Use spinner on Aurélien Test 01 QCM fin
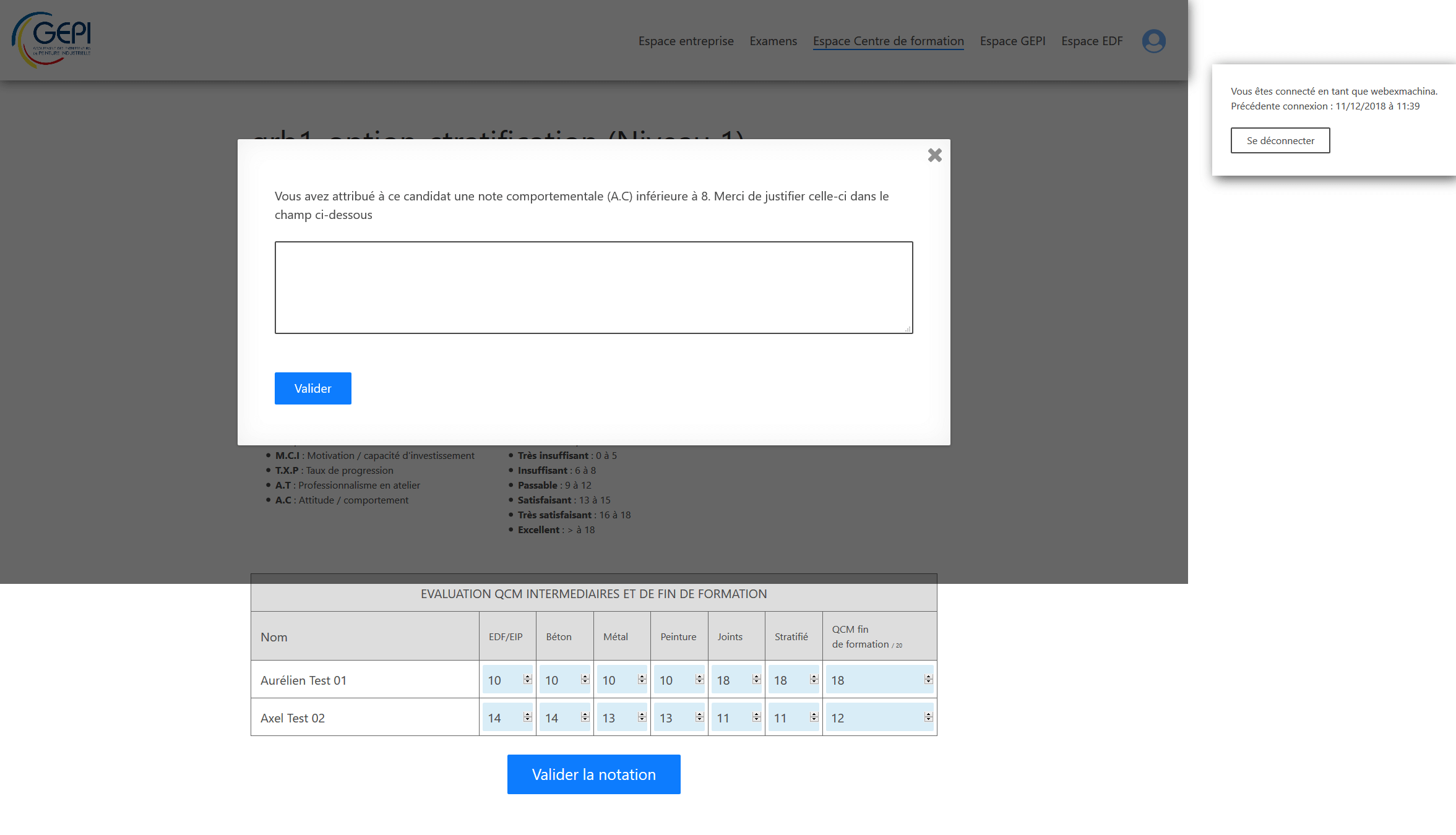Image resolution: width=1456 pixels, height=835 pixels. (x=928, y=679)
